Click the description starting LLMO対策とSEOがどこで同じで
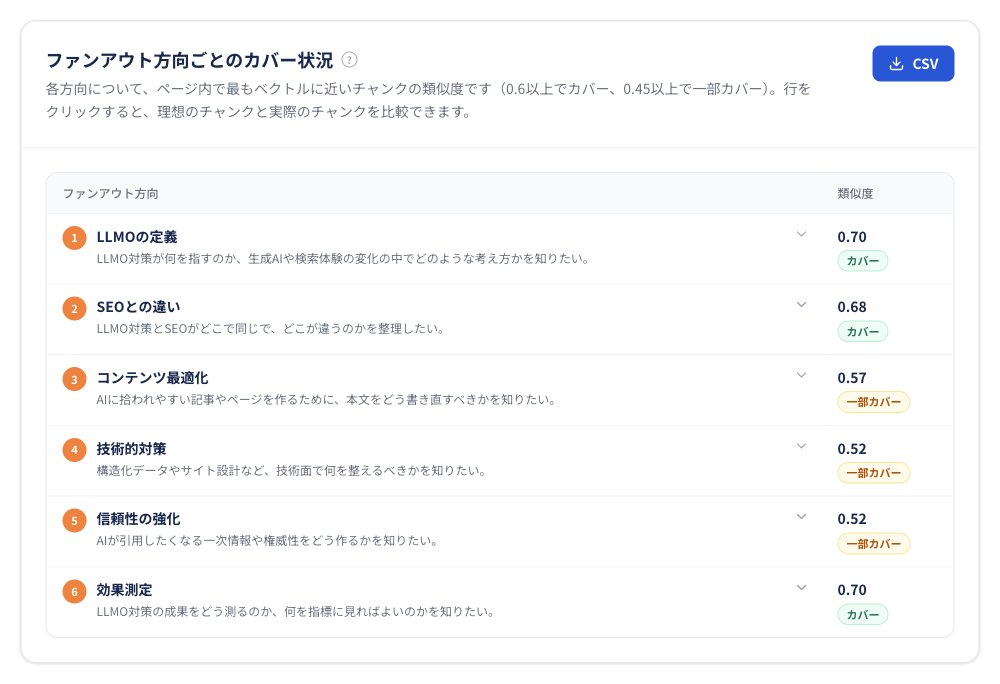The image size is (1000, 684). tap(270, 329)
